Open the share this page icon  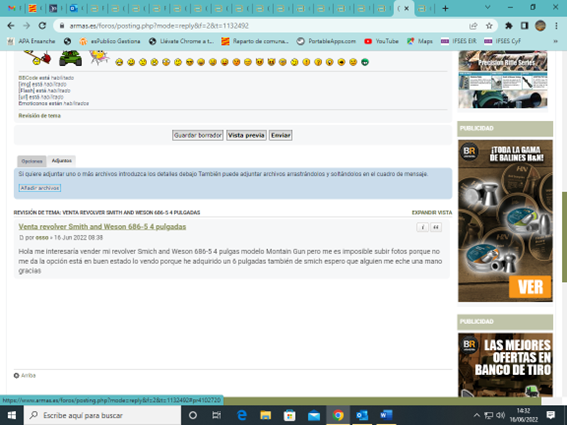473,26
